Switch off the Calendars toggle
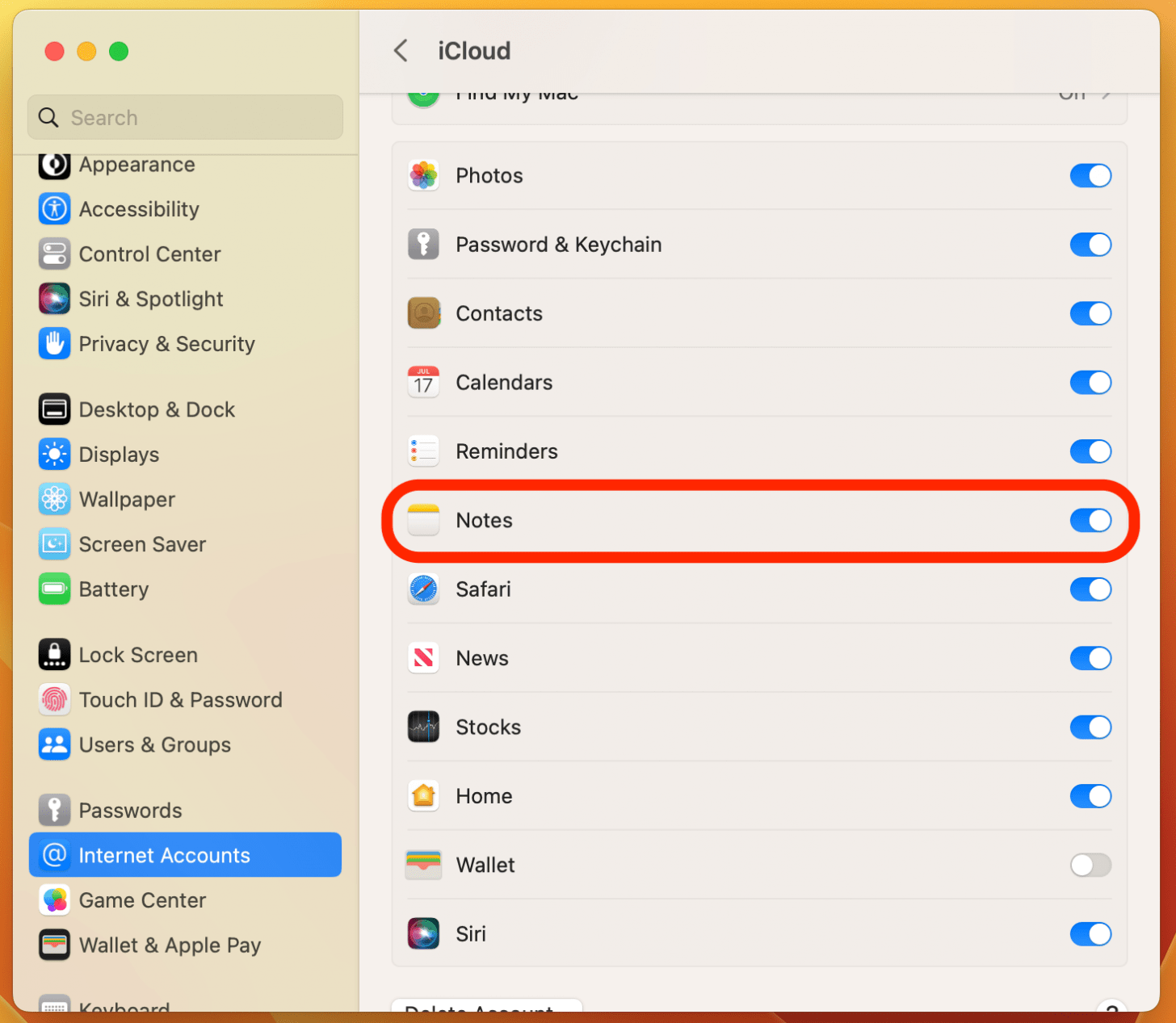1176x1023 pixels. click(1090, 382)
